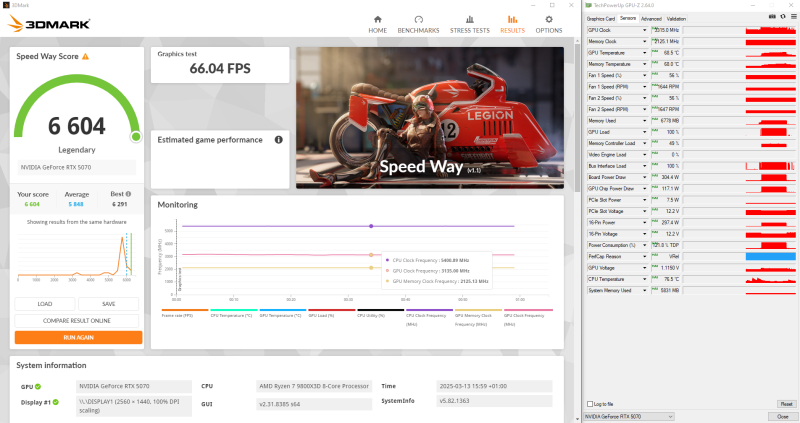Image resolution: width=800 pixels, height=423 pixels.
Task: Click the Estimated game performance info icon
Action: (x=279, y=140)
